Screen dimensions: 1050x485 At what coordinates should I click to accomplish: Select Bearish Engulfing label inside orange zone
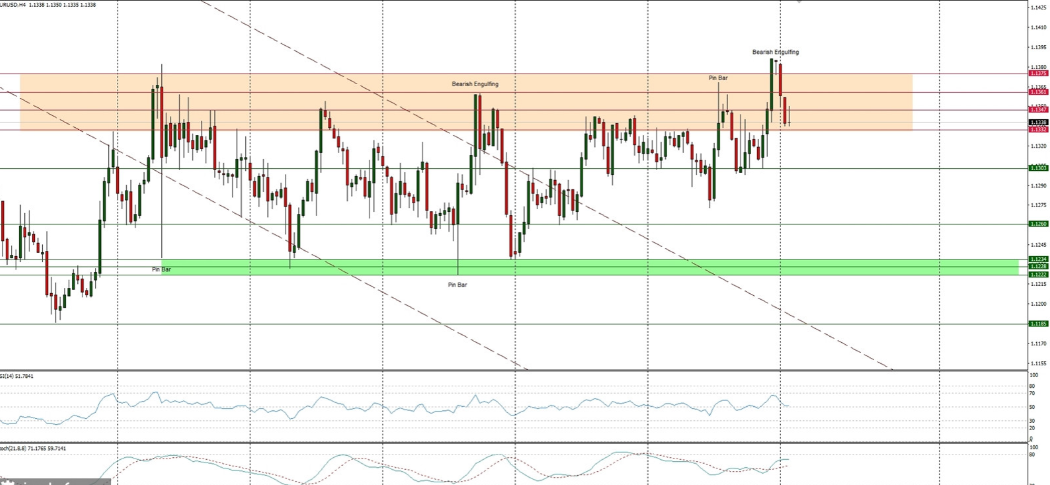pos(474,84)
